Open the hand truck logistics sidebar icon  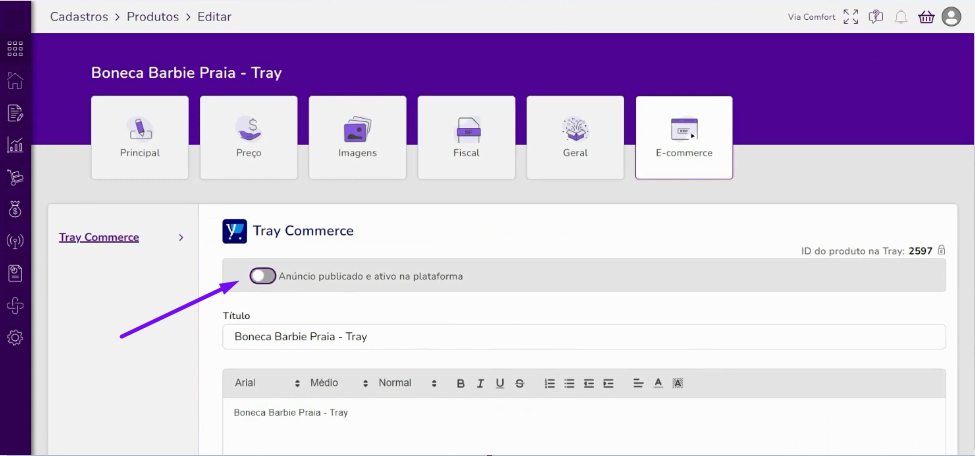pos(15,177)
